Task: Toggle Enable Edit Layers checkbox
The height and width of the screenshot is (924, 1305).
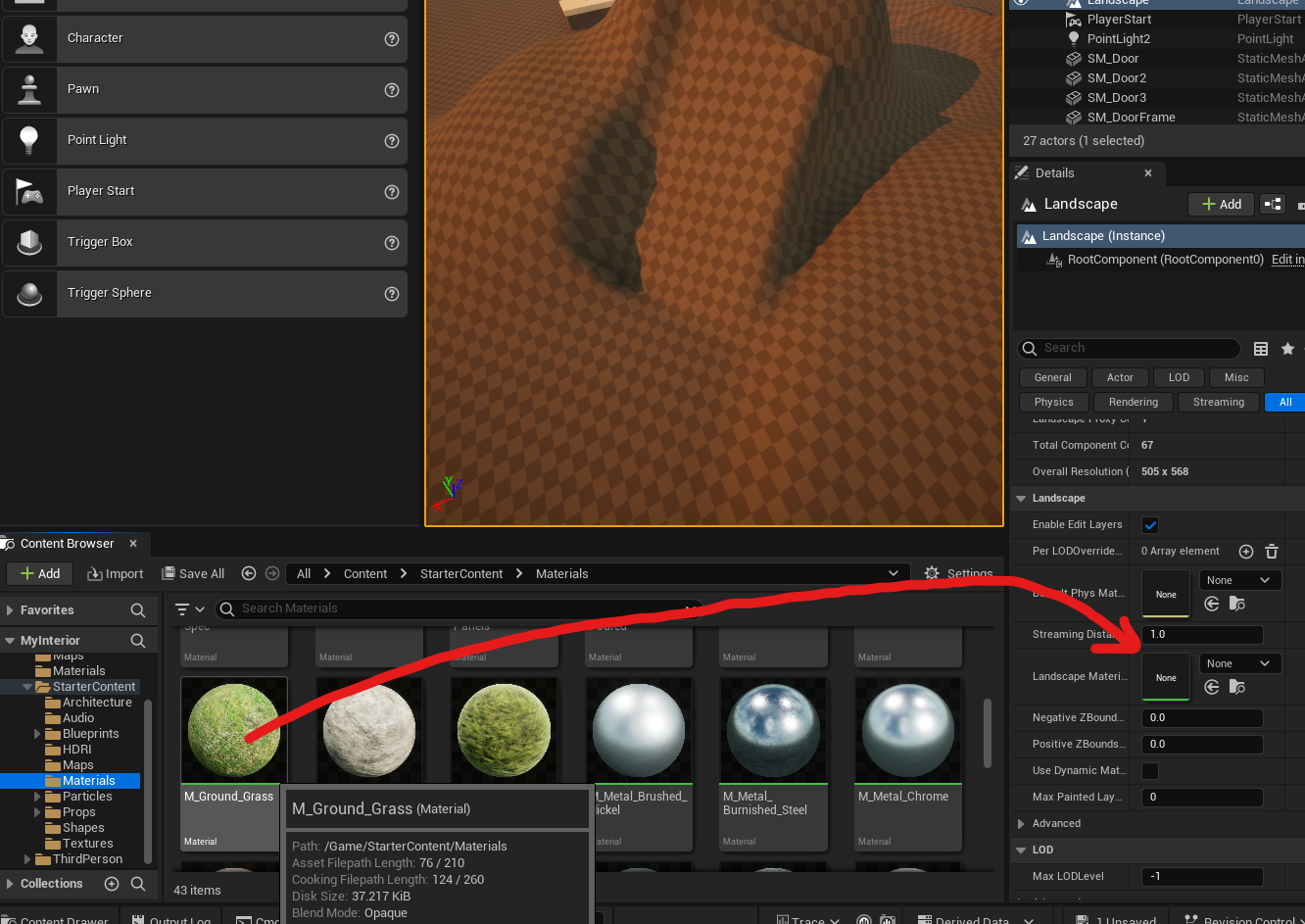Action: 1150,525
